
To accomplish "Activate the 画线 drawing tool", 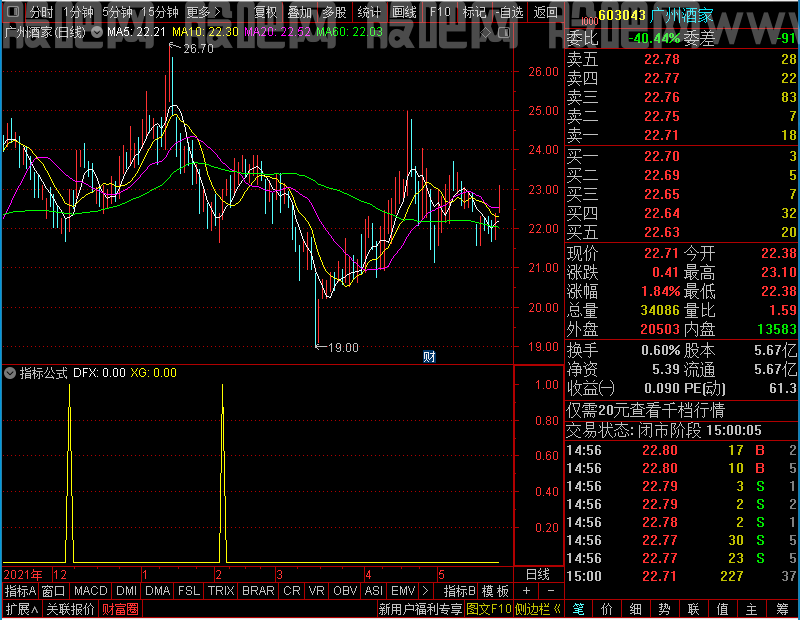I will point(404,12).
